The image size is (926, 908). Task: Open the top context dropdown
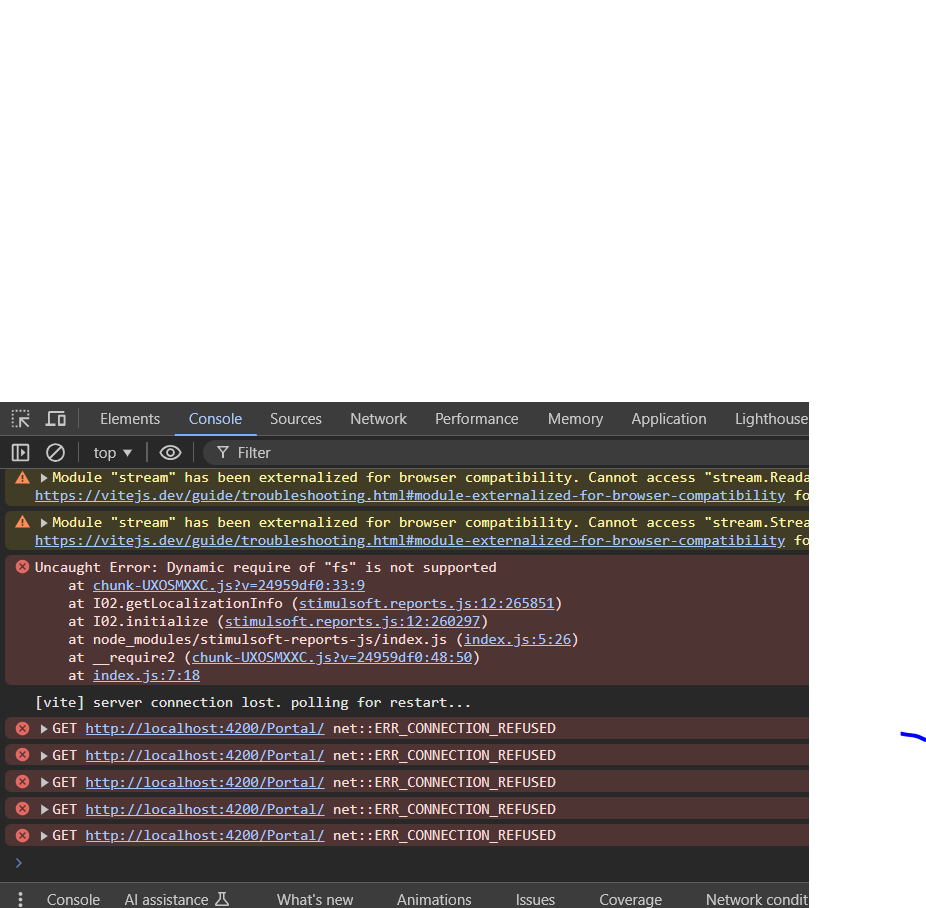pos(112,453)
